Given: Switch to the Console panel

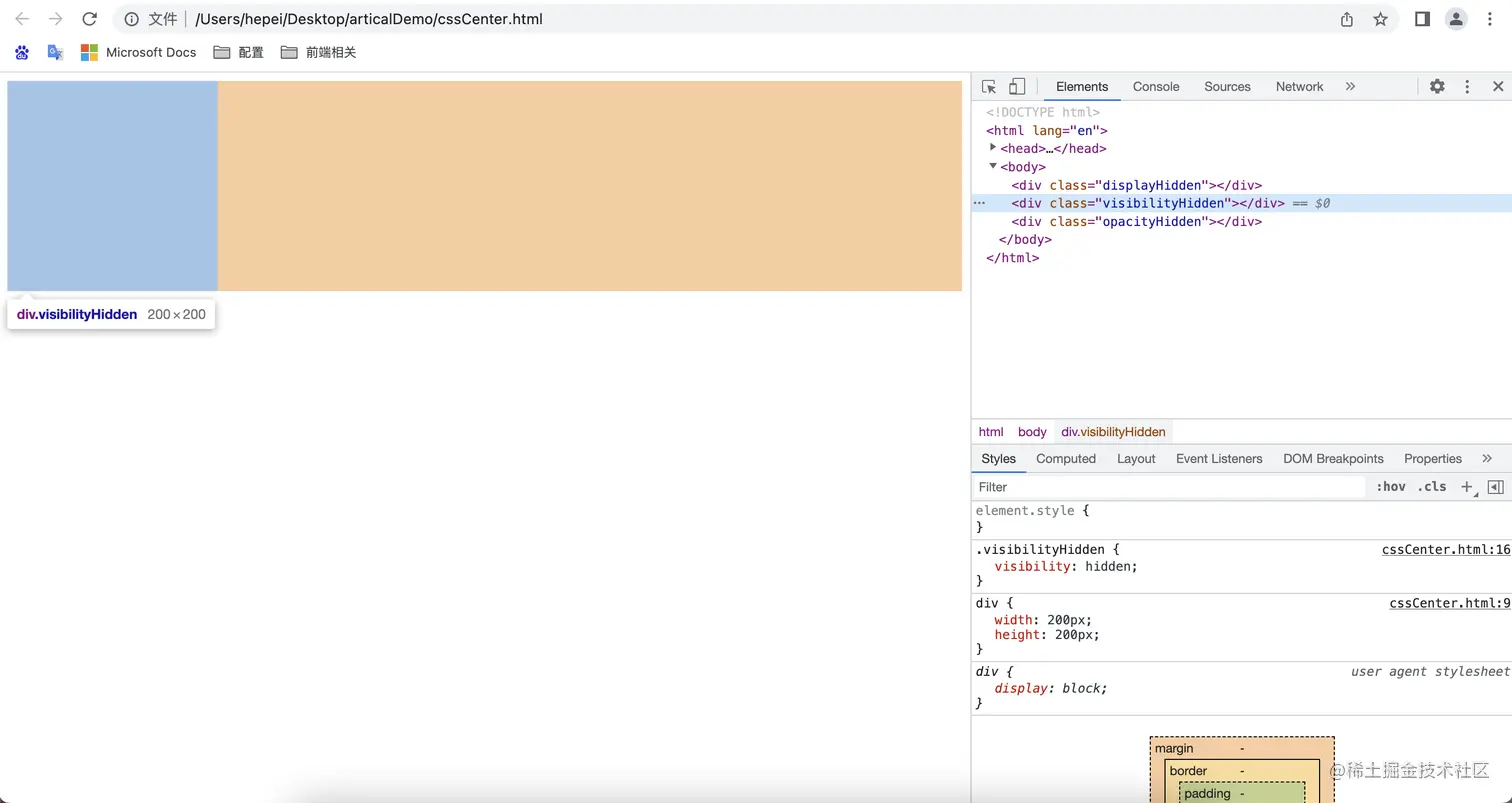Looking at the screenshot, I should (x=1156, y=87).
